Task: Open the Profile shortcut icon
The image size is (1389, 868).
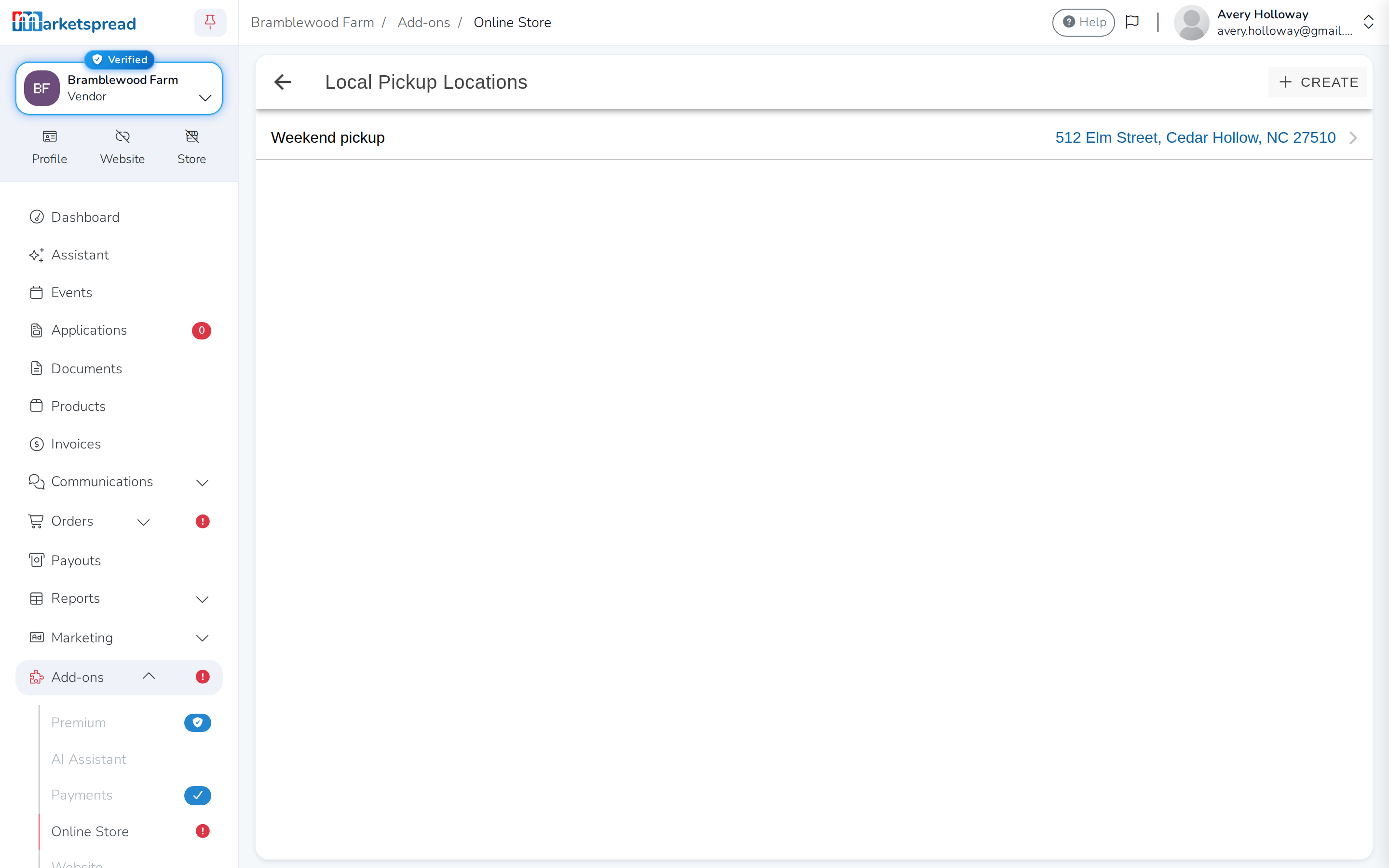Action: [49, 136]
